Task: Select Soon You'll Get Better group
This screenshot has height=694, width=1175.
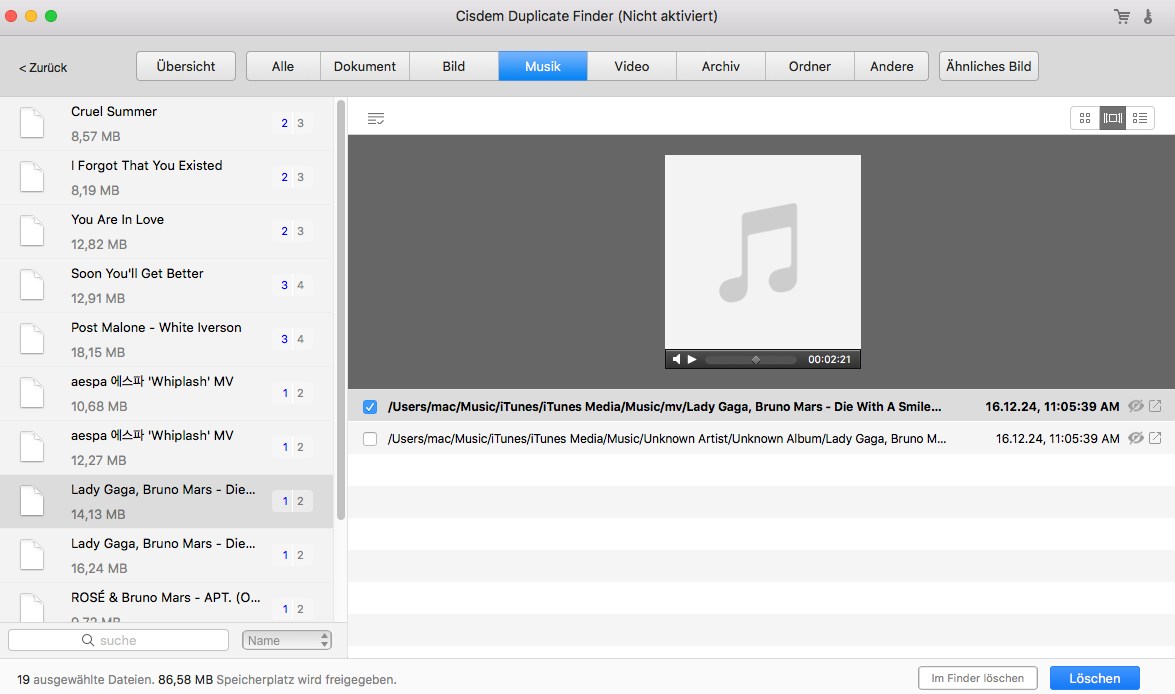Action: click(166, 286)
